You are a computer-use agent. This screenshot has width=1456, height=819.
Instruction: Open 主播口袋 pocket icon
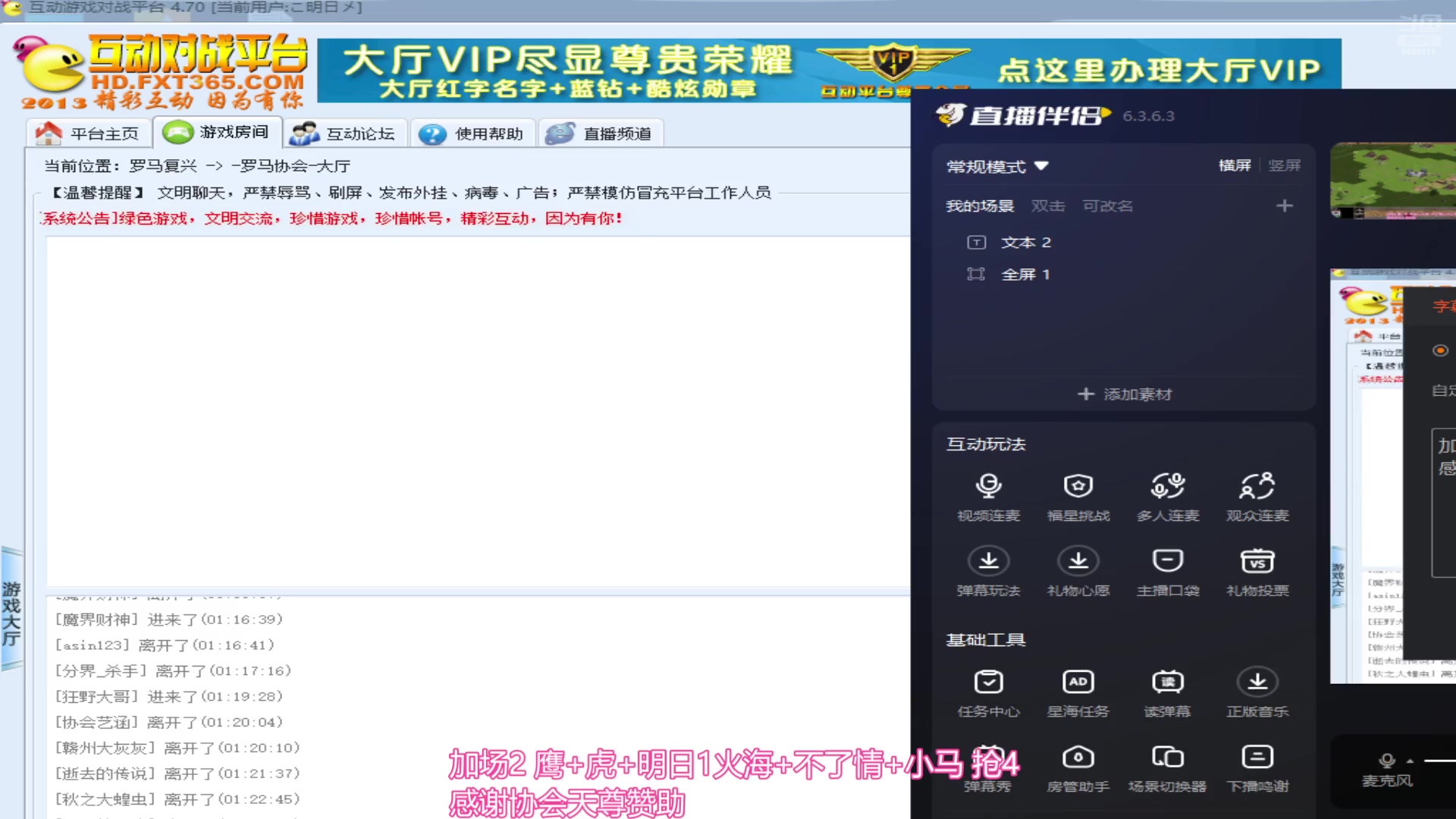[x=1168, y=573]
